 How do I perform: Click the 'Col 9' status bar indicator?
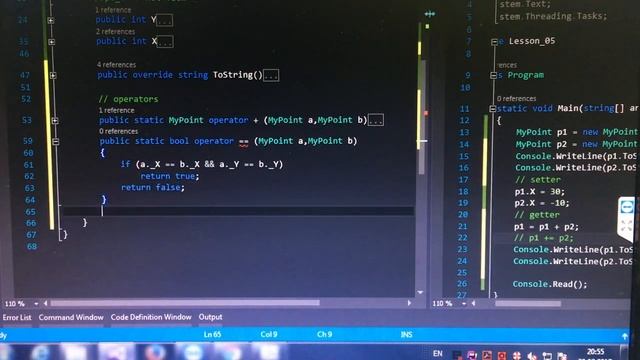point(269,334)
